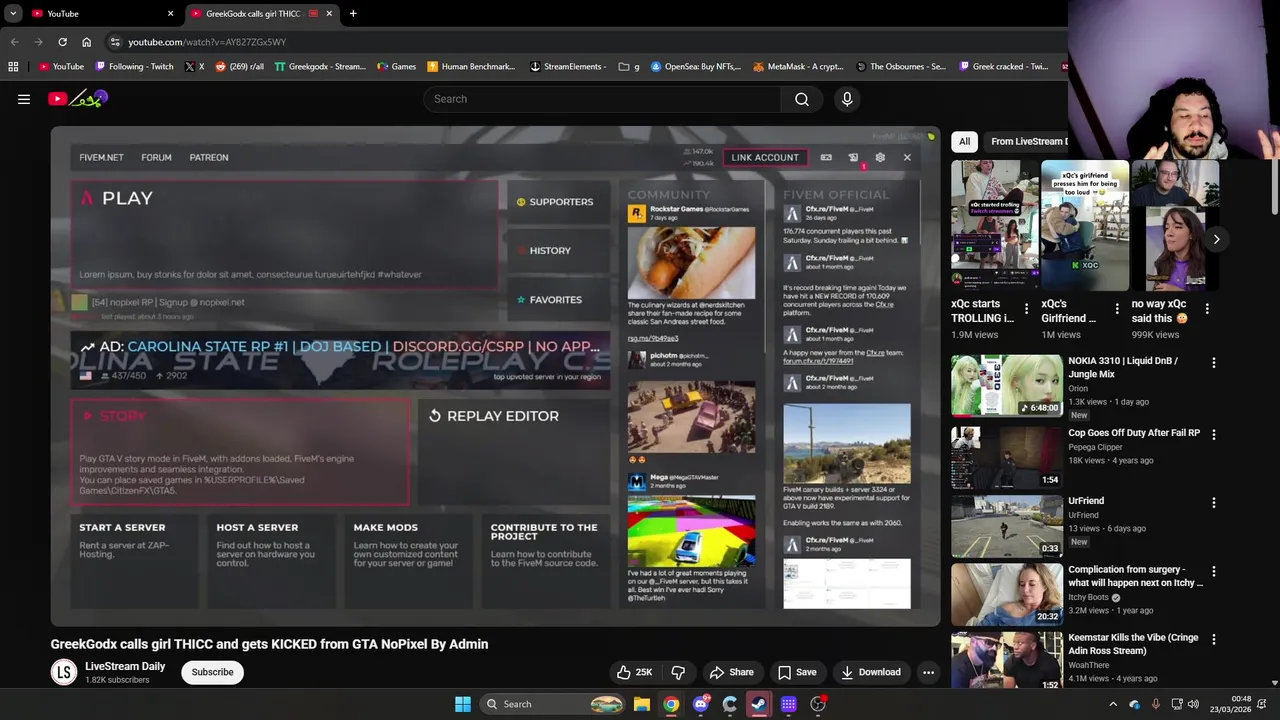Open volume control in system tray
This screenshot has height=720, width=1280.
(1192, 704)
